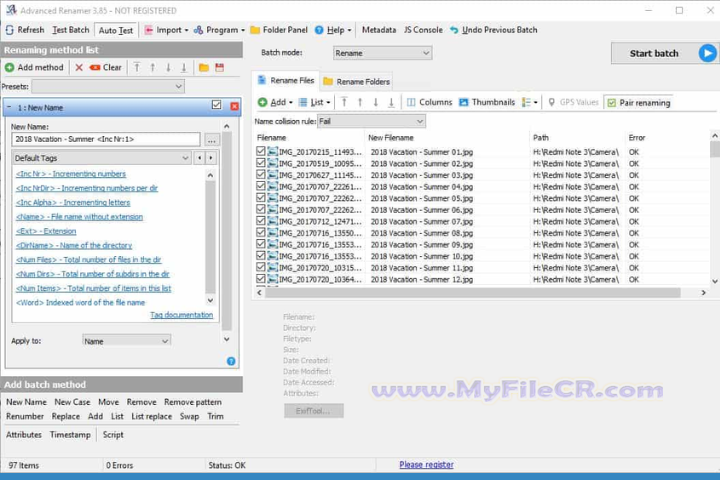Open the JS Console

click(423, 30)
